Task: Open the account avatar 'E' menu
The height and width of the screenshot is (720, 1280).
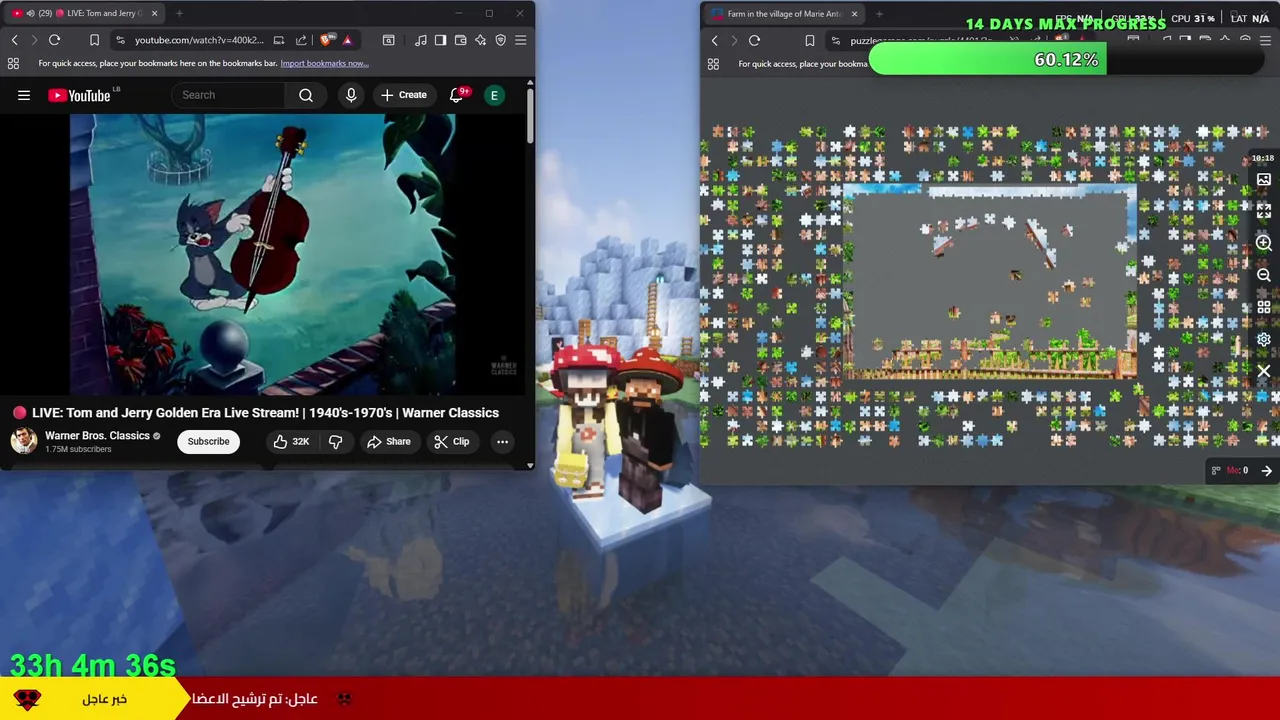Action: click(x=494, y=95)
